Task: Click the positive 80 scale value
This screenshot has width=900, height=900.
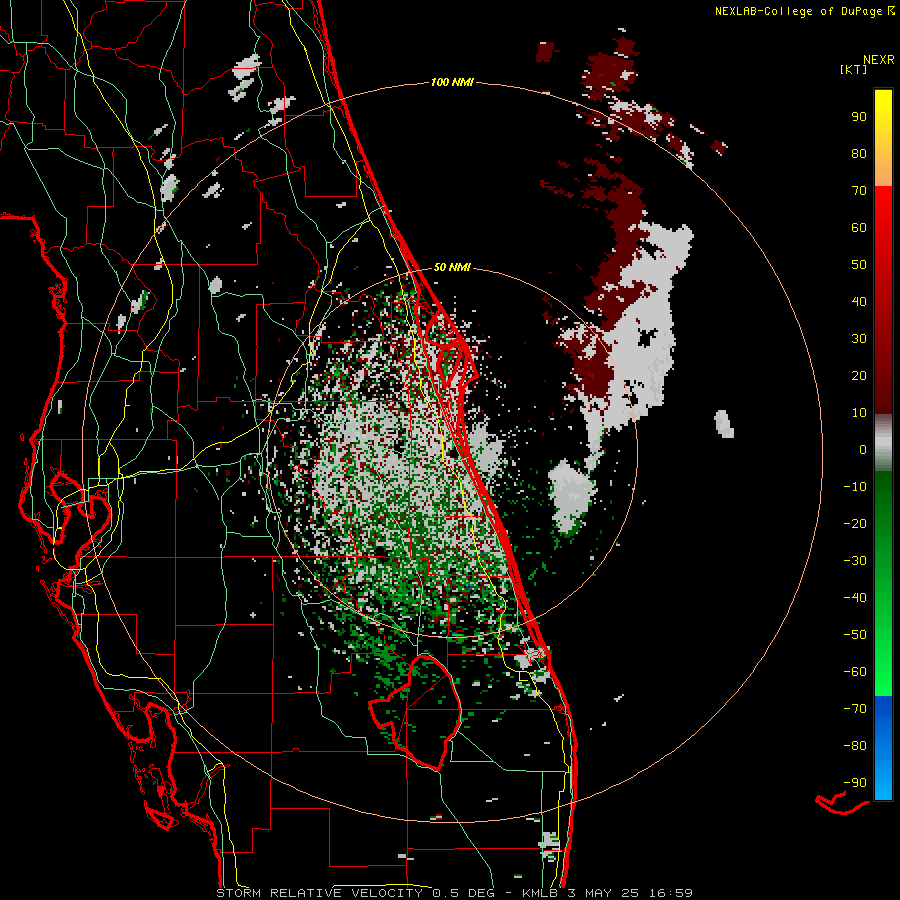Action: click(x=859, y=153)
